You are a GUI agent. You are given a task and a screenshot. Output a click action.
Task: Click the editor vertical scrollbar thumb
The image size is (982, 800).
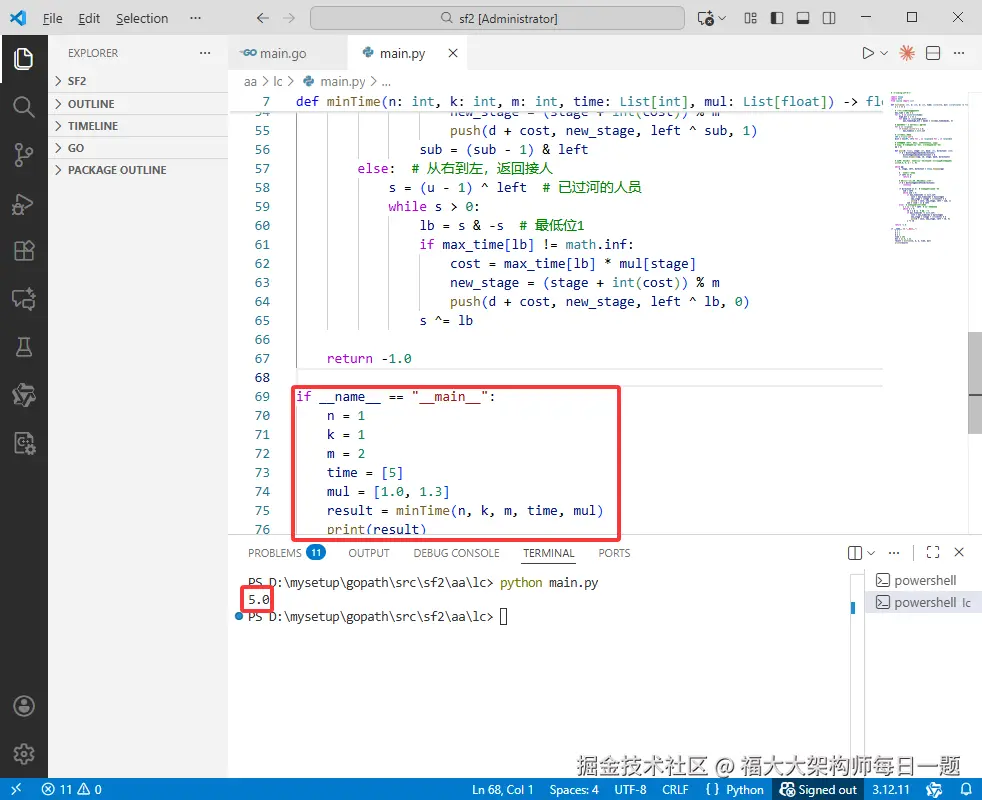(x=975, y=383)
